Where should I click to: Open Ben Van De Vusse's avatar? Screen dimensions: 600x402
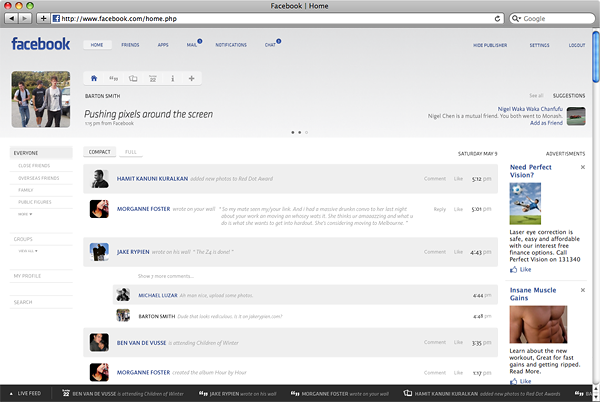click(x=99, y=342)
